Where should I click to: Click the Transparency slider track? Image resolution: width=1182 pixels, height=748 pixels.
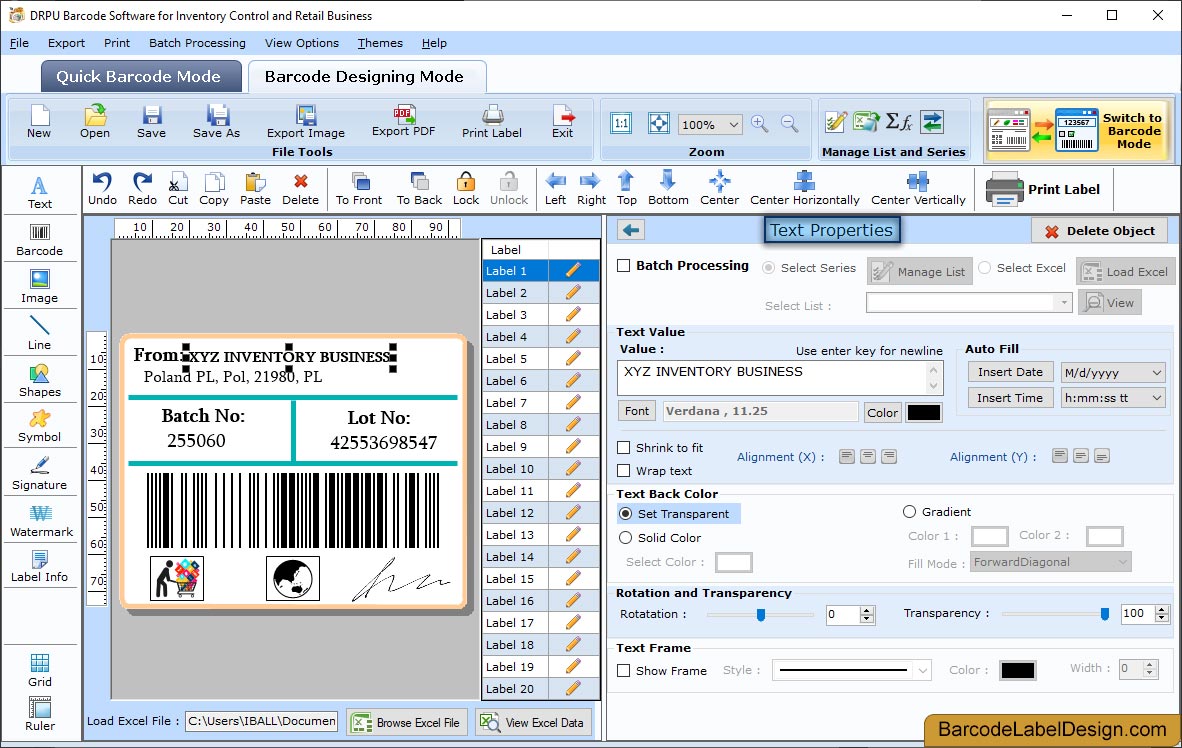coord(1055,615)
